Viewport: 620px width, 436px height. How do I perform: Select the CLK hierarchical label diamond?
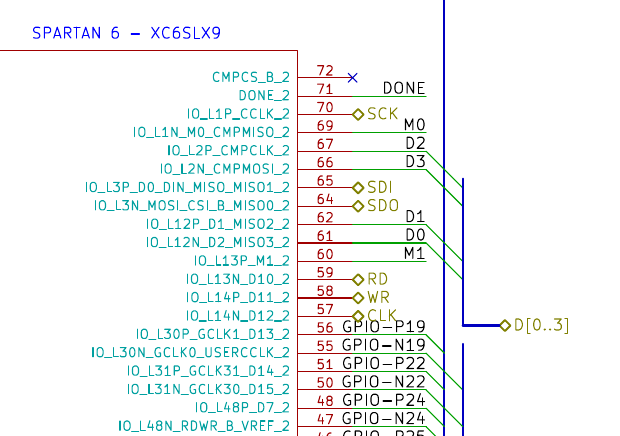[x=358, y=316]
